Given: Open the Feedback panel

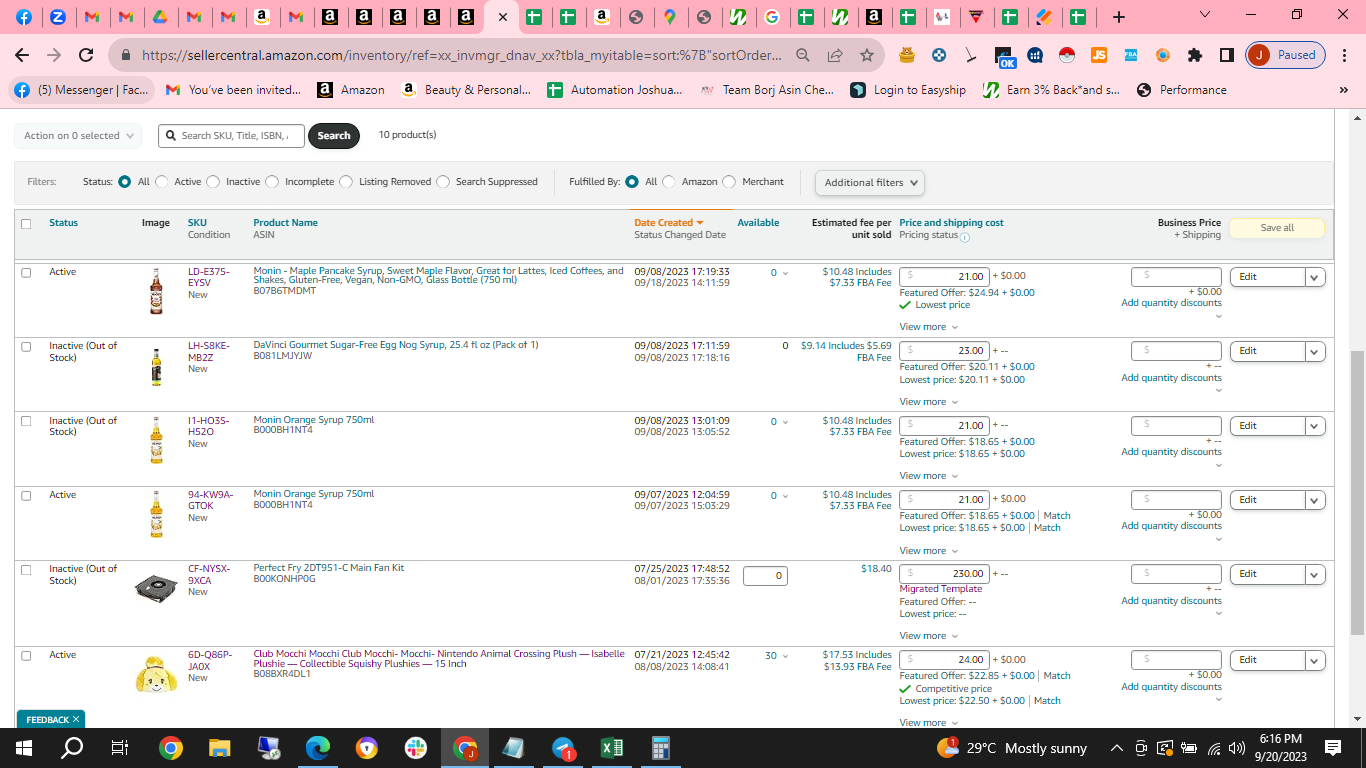Looking at the screenshot, I should [47, 719].
